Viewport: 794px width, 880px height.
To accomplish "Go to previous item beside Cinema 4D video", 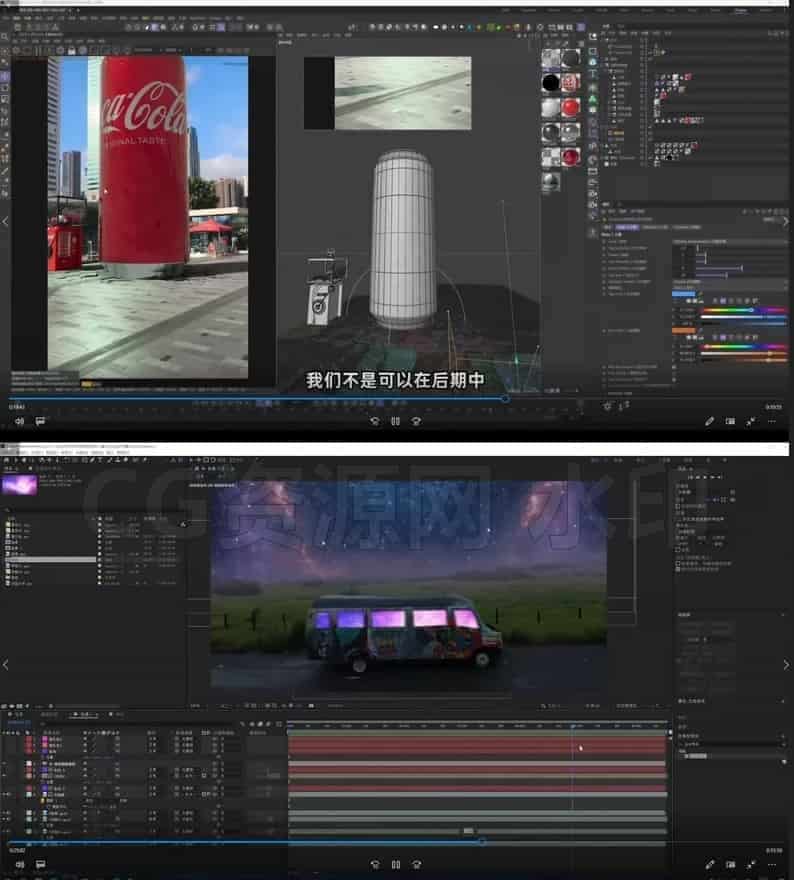I will [x=6, y=222].
